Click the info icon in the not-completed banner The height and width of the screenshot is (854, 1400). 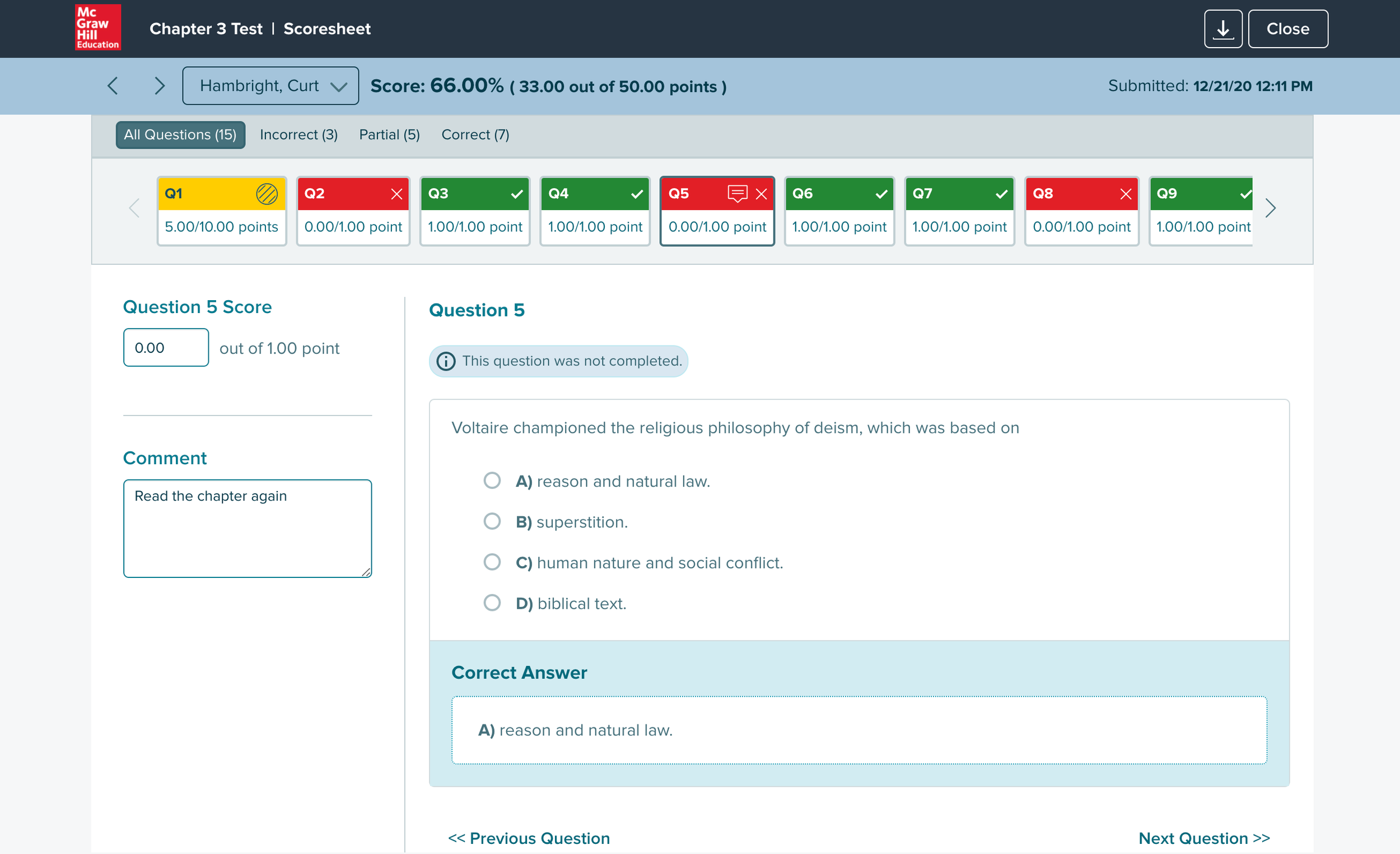pyautogui.click(x=446, y=361)
